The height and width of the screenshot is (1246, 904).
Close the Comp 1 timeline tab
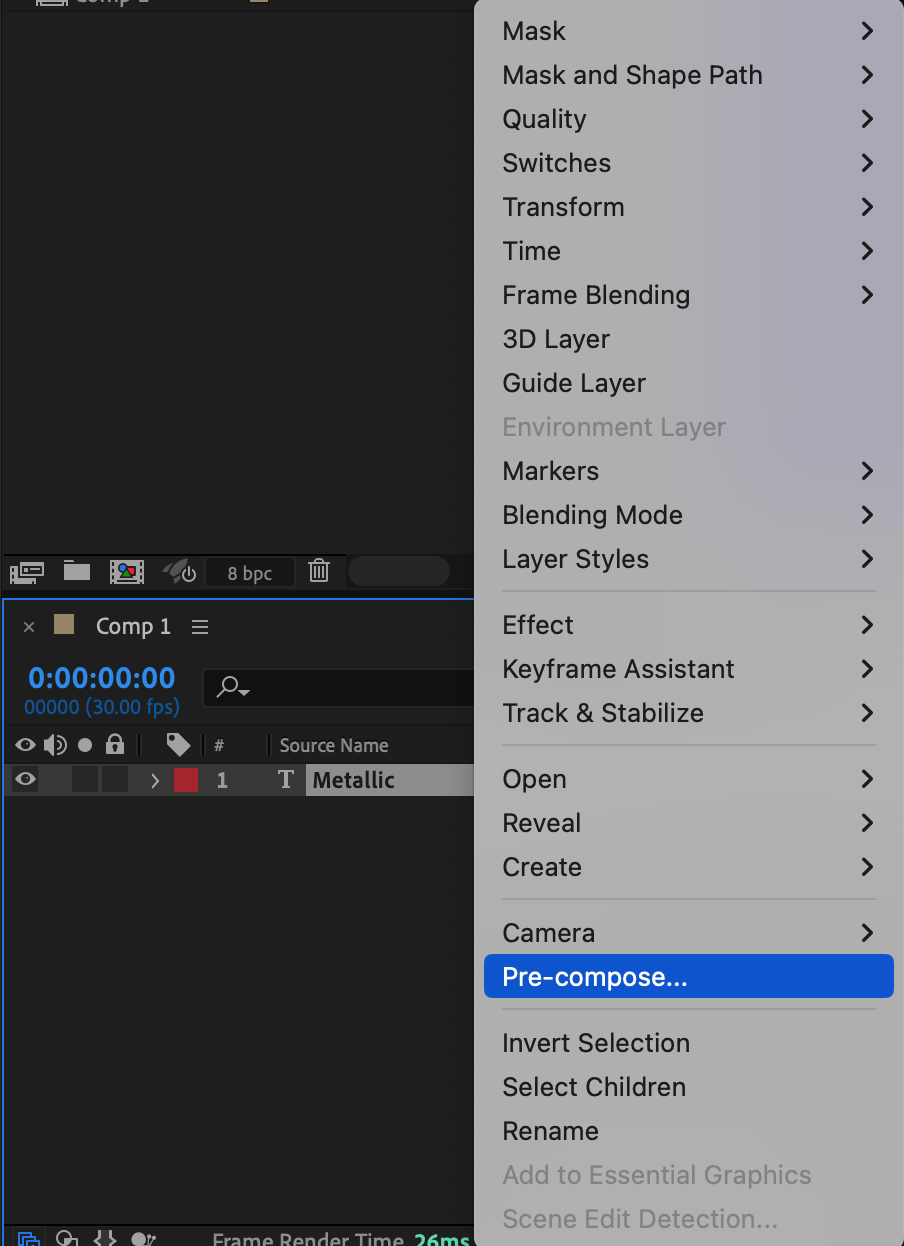coord(29,627)
